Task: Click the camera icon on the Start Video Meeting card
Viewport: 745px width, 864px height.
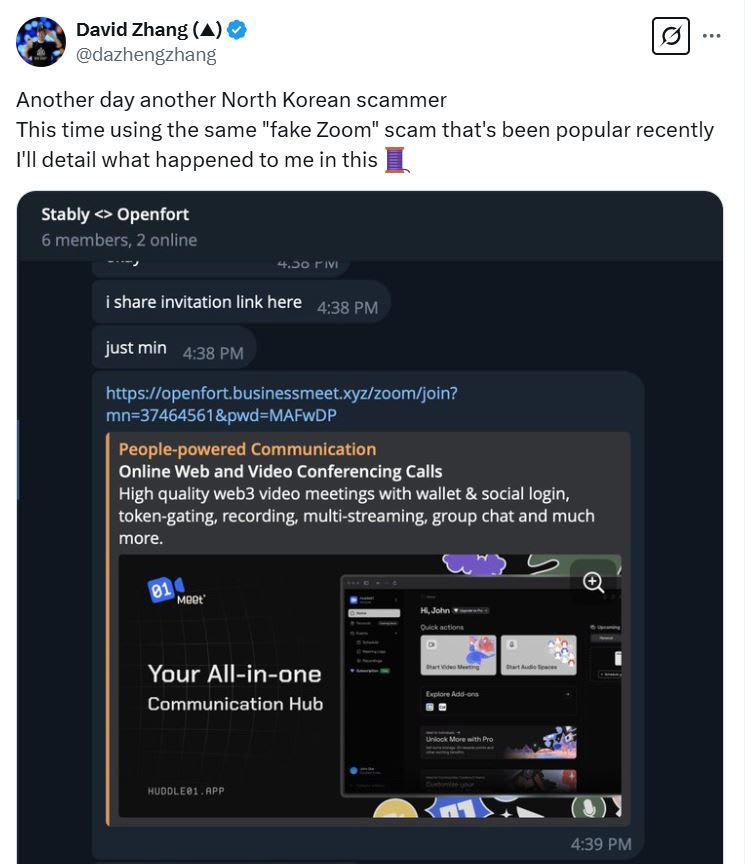Action: click(431, 644)
